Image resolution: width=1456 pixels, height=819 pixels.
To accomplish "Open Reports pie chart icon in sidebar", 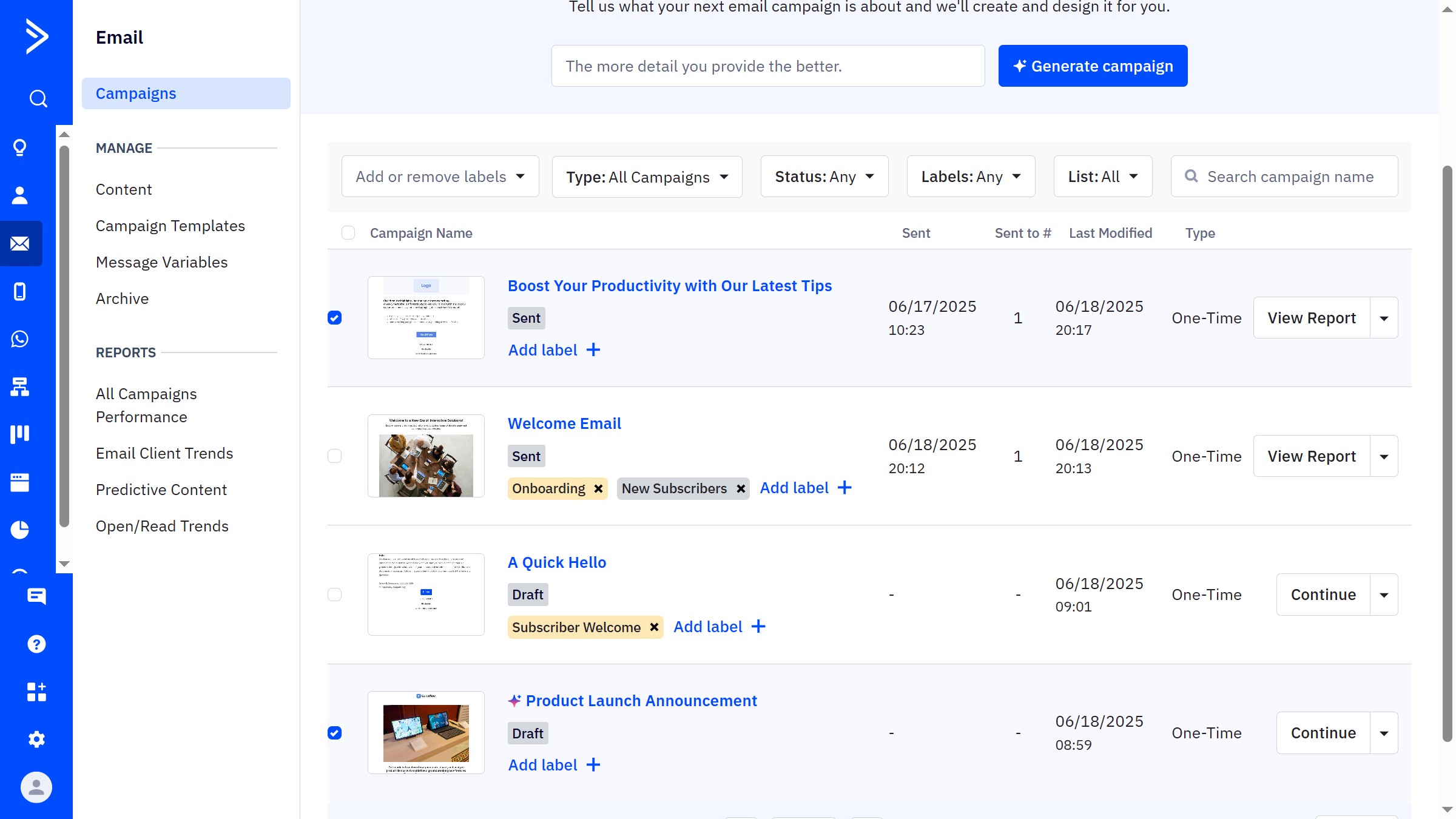I will click(20, 530).
